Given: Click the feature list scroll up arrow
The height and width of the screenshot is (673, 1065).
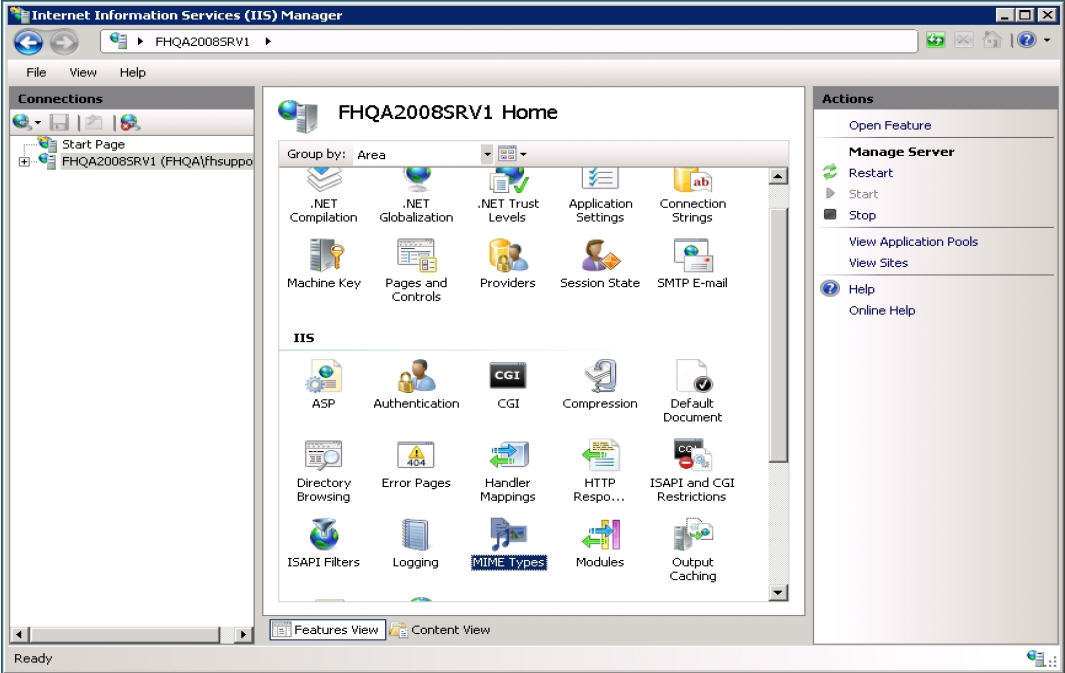Looking at the screenshot, I should tap(778, 177).
